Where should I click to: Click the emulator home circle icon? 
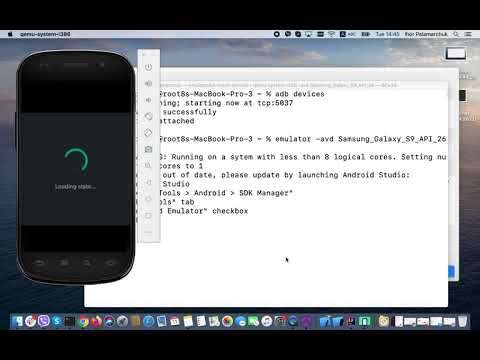[148, 199]
